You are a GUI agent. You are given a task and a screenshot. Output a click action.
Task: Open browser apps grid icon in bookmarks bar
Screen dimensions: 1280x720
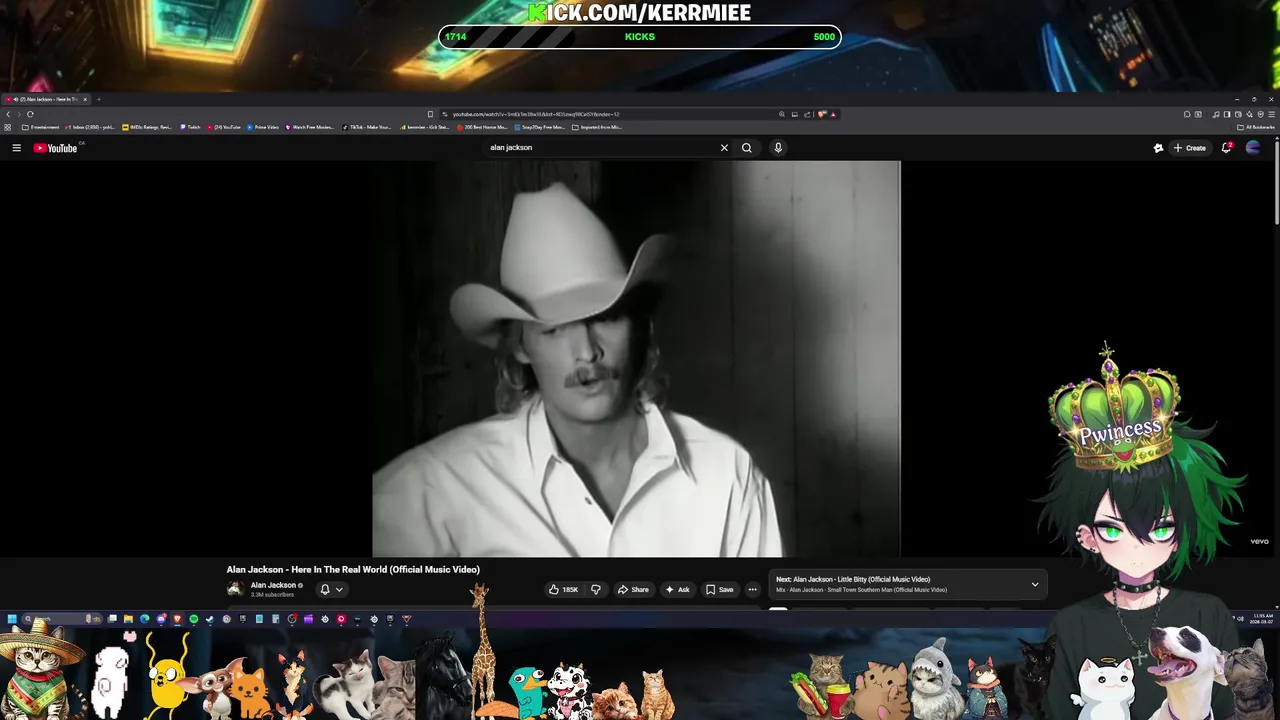[8, 127]
